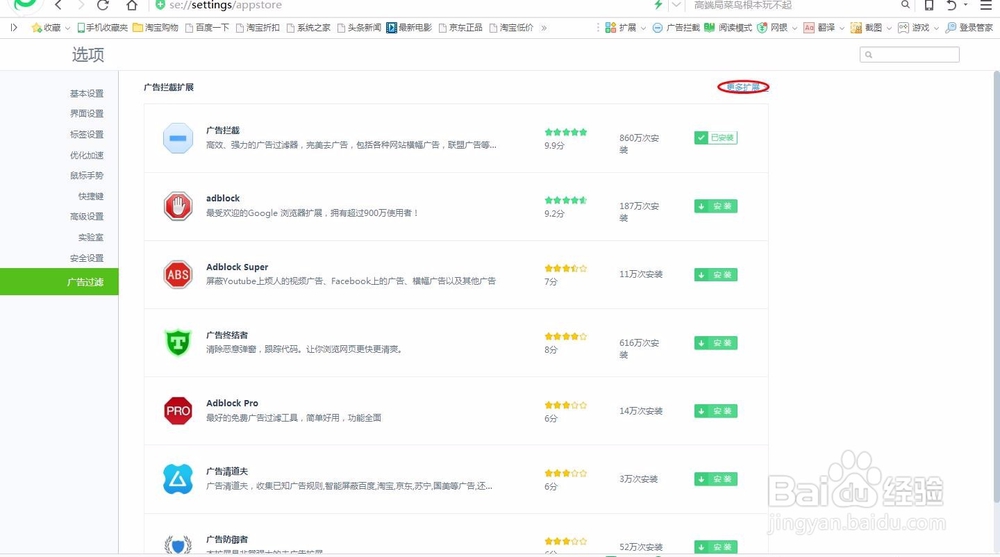1000x557 pixels.
Task: Click the undo closed-tab arrow icon
Action: click(952, 5)
